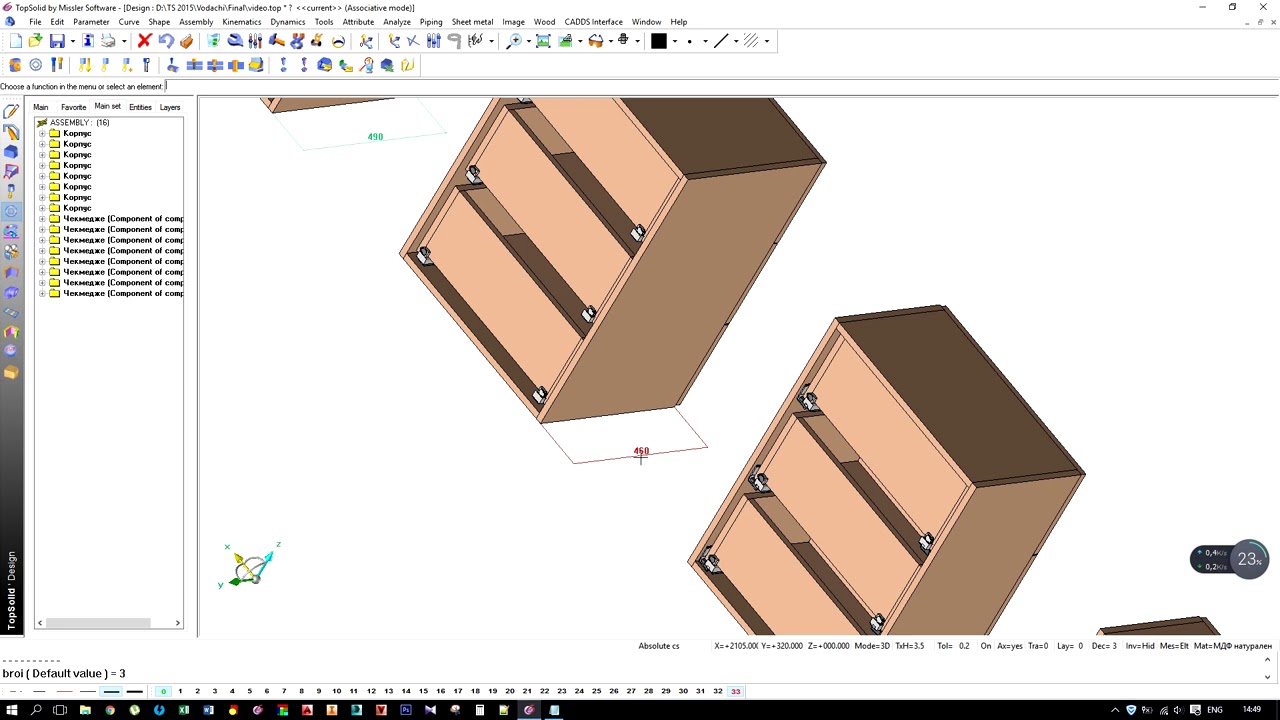The height and width of the screenshot is (720, 1280).
Task: Open the dropdown arrow beside zoom magnifier
Action: click(x=528, y=41)
